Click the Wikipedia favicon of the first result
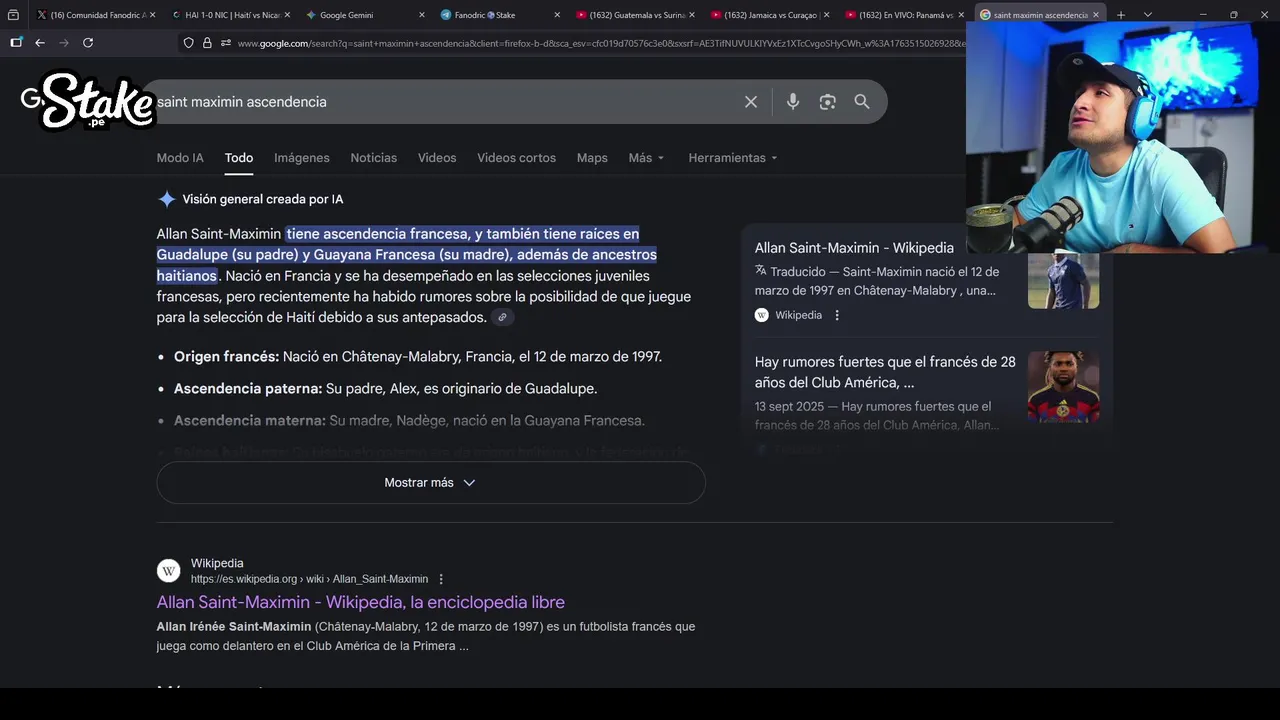The width and height of the screenshot is (1280, 720). pos(169,571)
